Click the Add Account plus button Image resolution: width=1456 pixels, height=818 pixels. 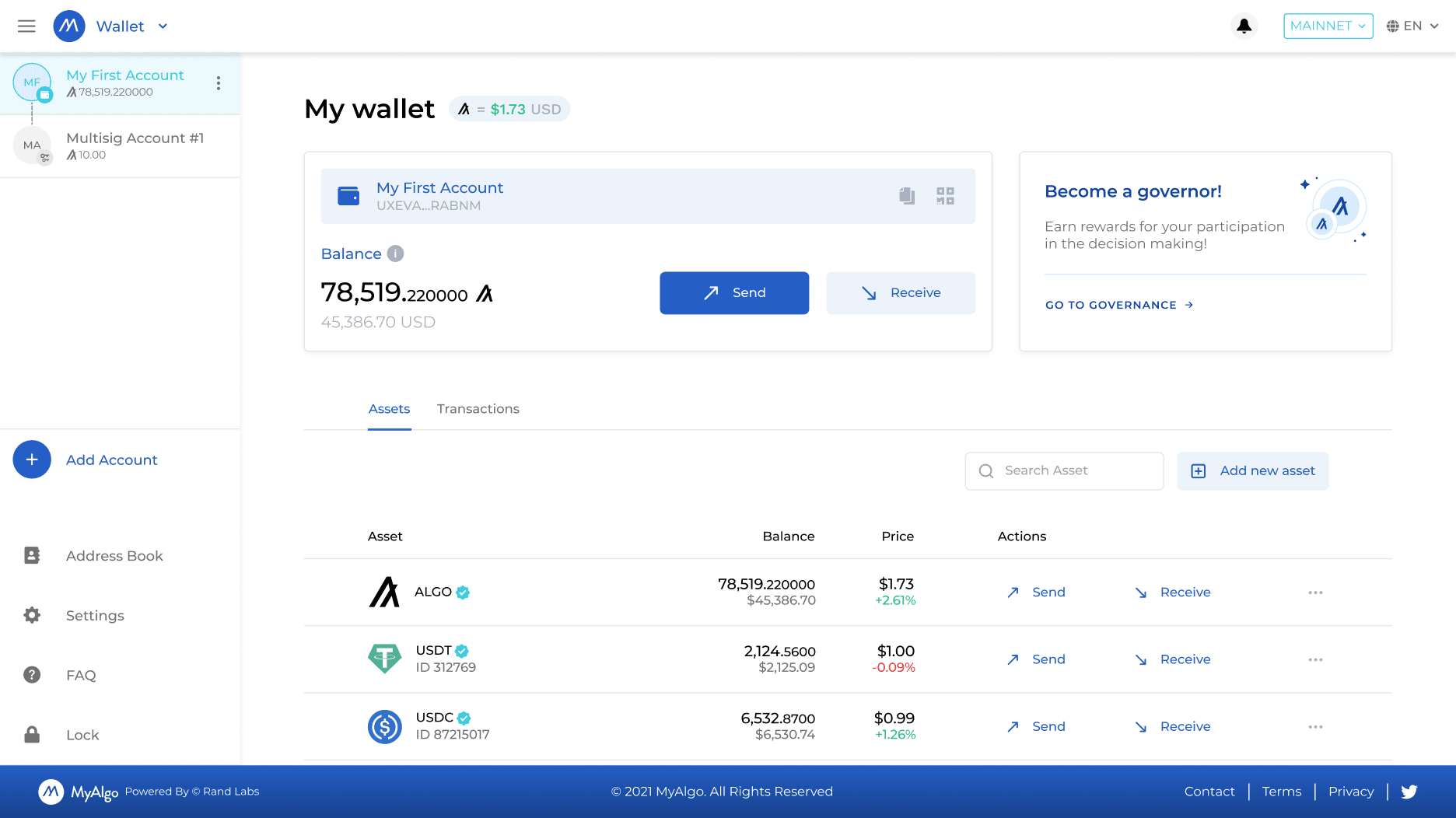click(x=32, y=460)
